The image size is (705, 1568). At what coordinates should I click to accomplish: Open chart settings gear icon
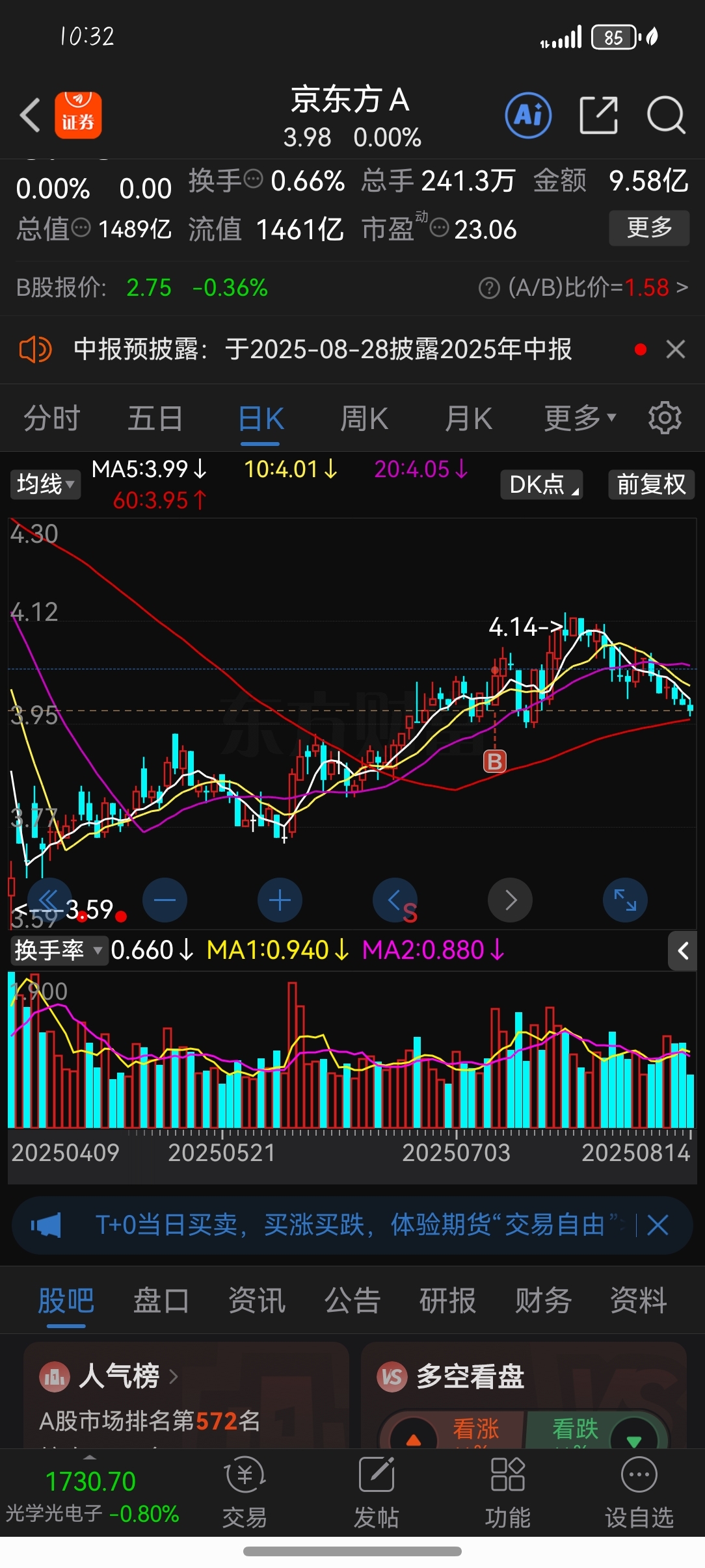pyautogui.click(x=665, y=418)
